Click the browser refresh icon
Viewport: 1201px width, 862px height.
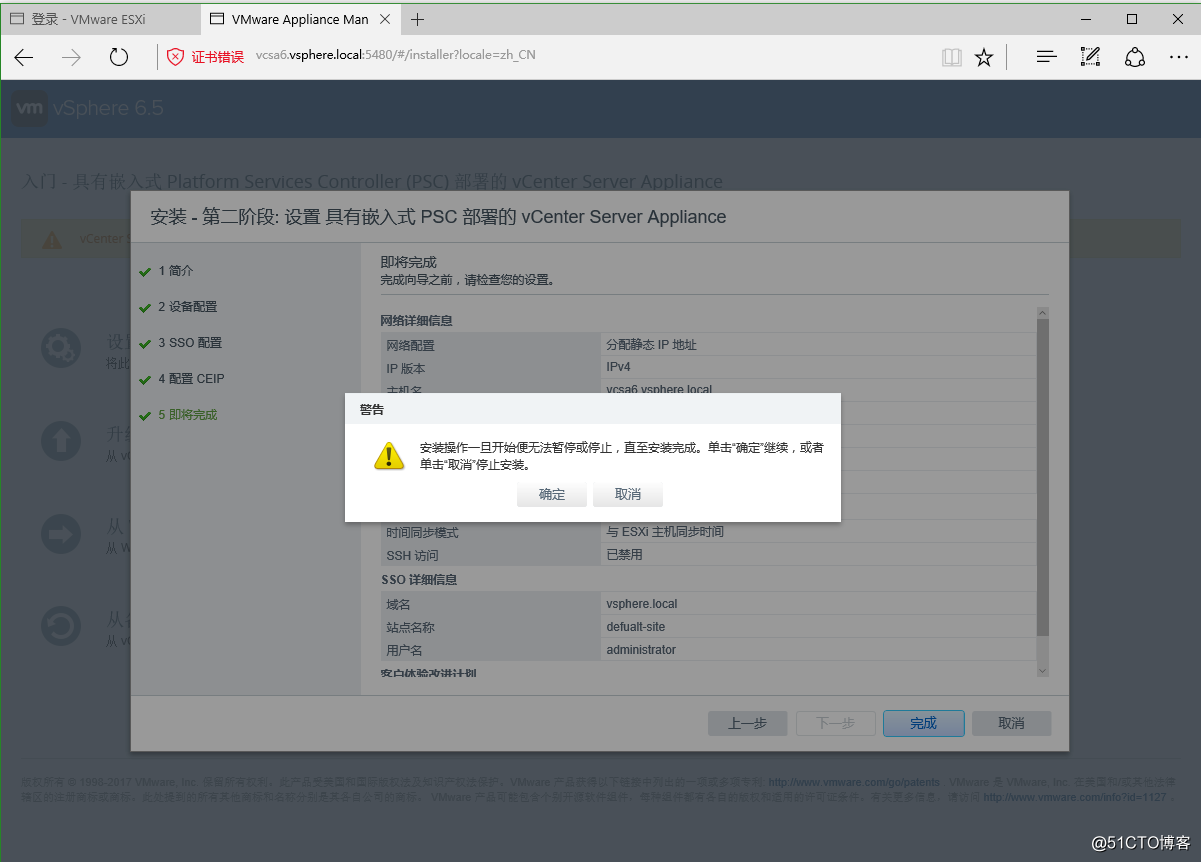pos(119,57)
